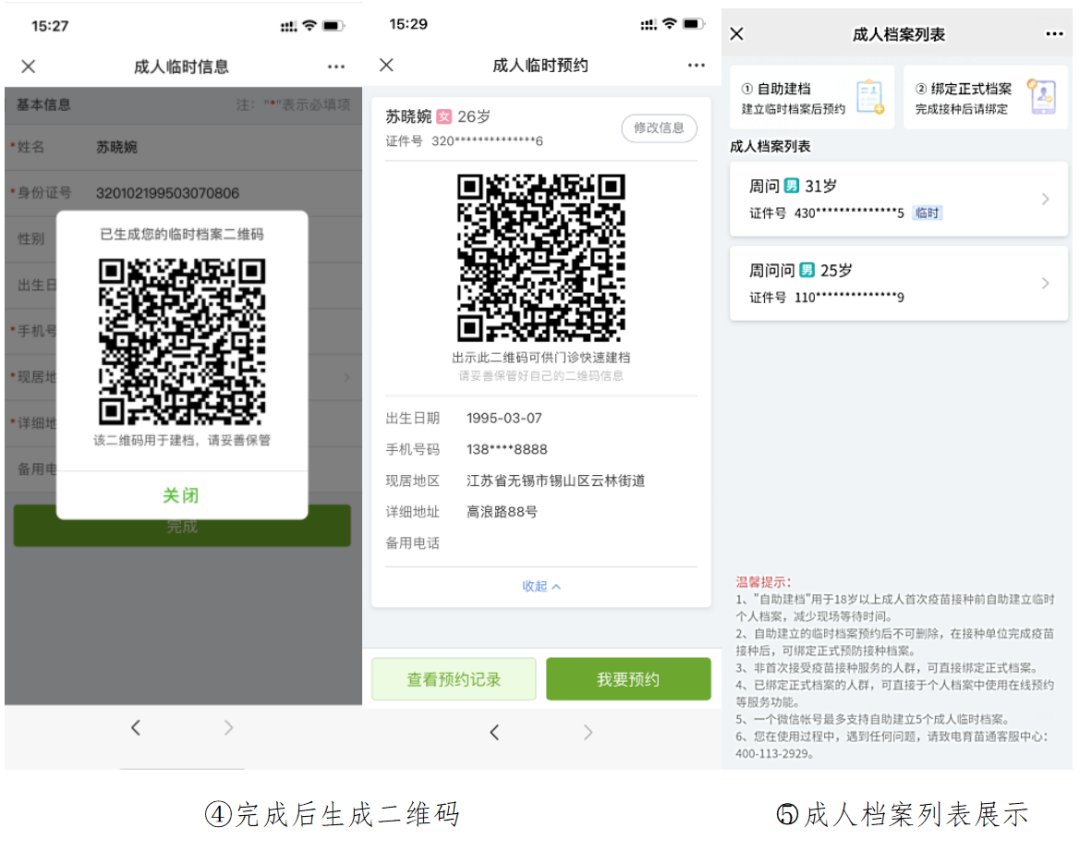Click the 修改信息 button
1080x852 pixels.
659,128
